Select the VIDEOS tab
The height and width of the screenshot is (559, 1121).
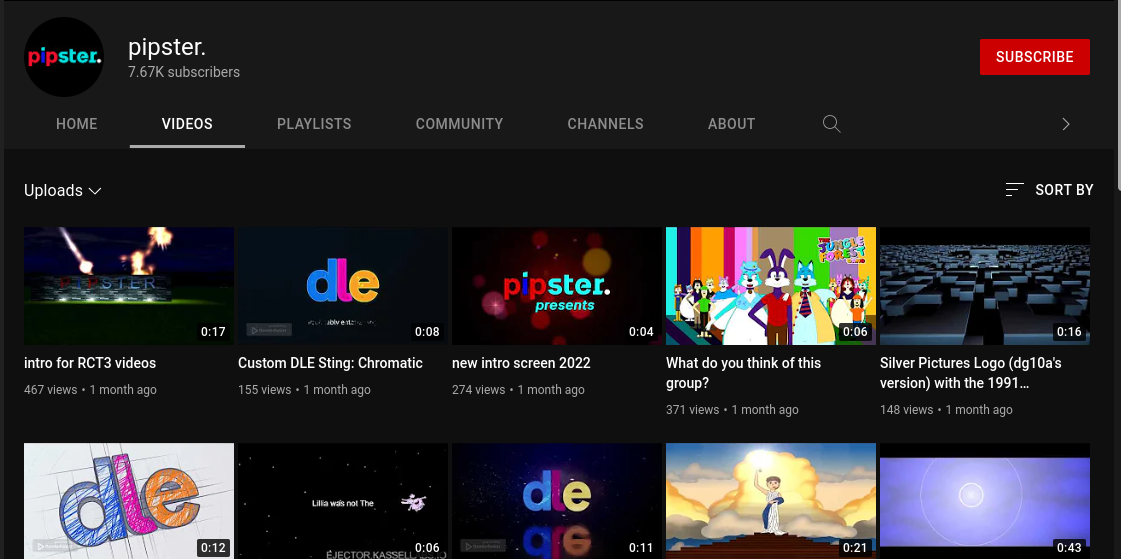pyautogui.click(x=187, y=124)
